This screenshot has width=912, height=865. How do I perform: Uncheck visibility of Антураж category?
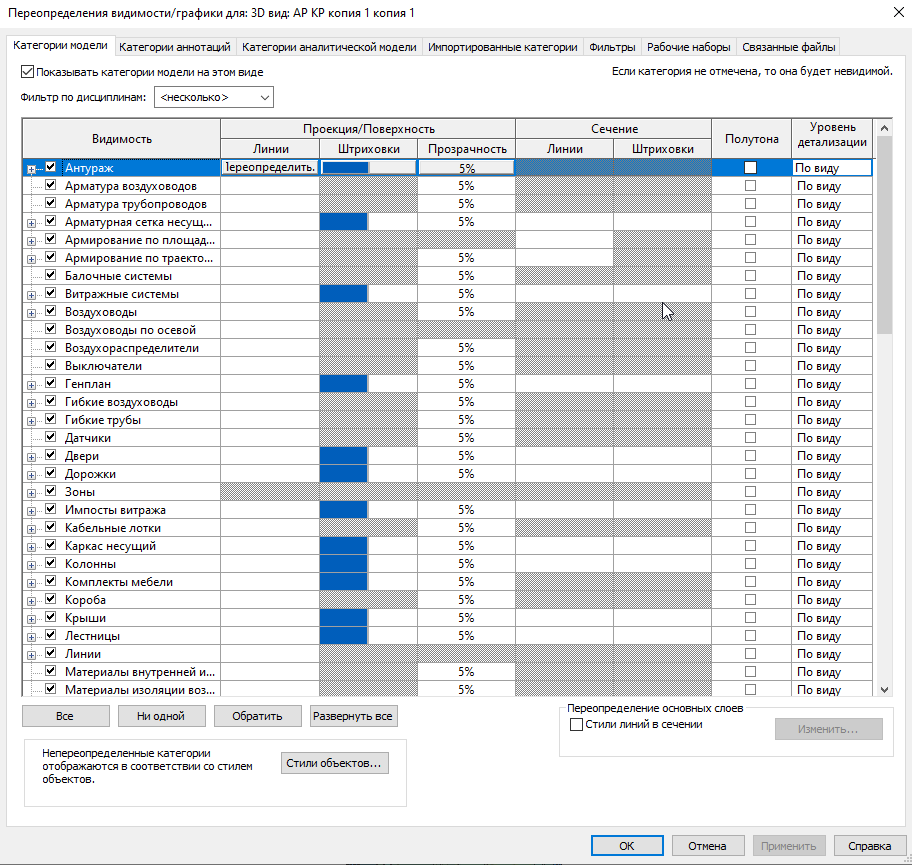[51, 167]
